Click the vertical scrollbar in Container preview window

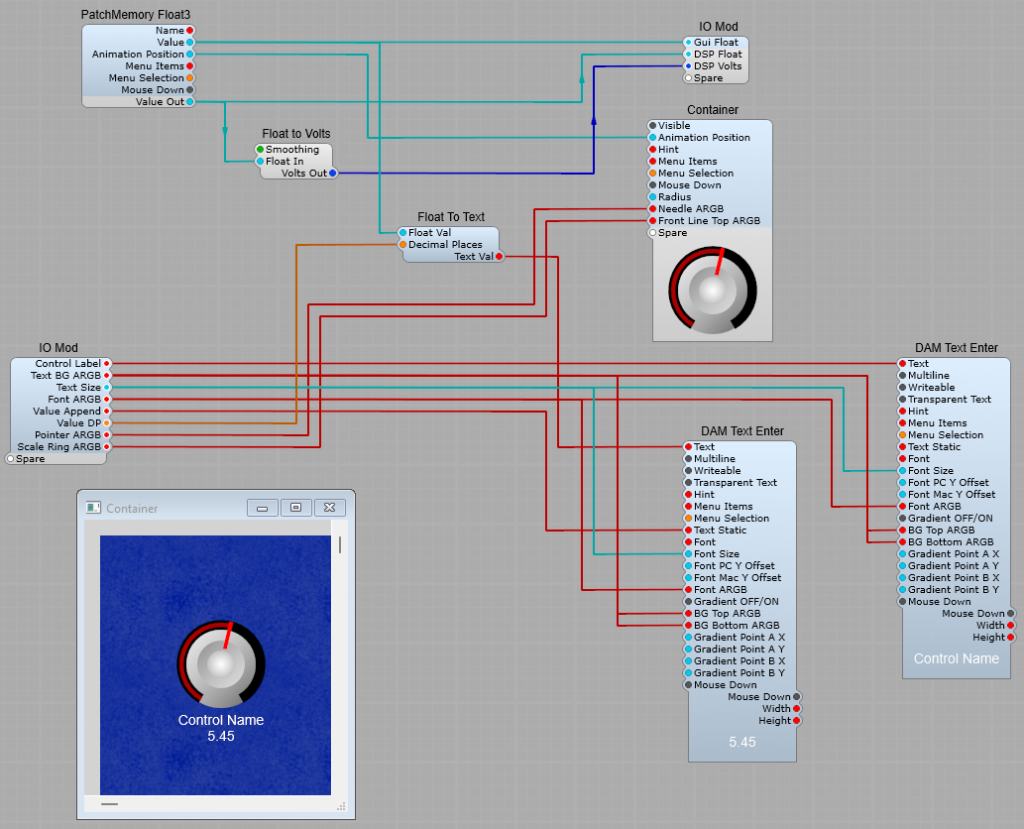click(x=339, y=545)
